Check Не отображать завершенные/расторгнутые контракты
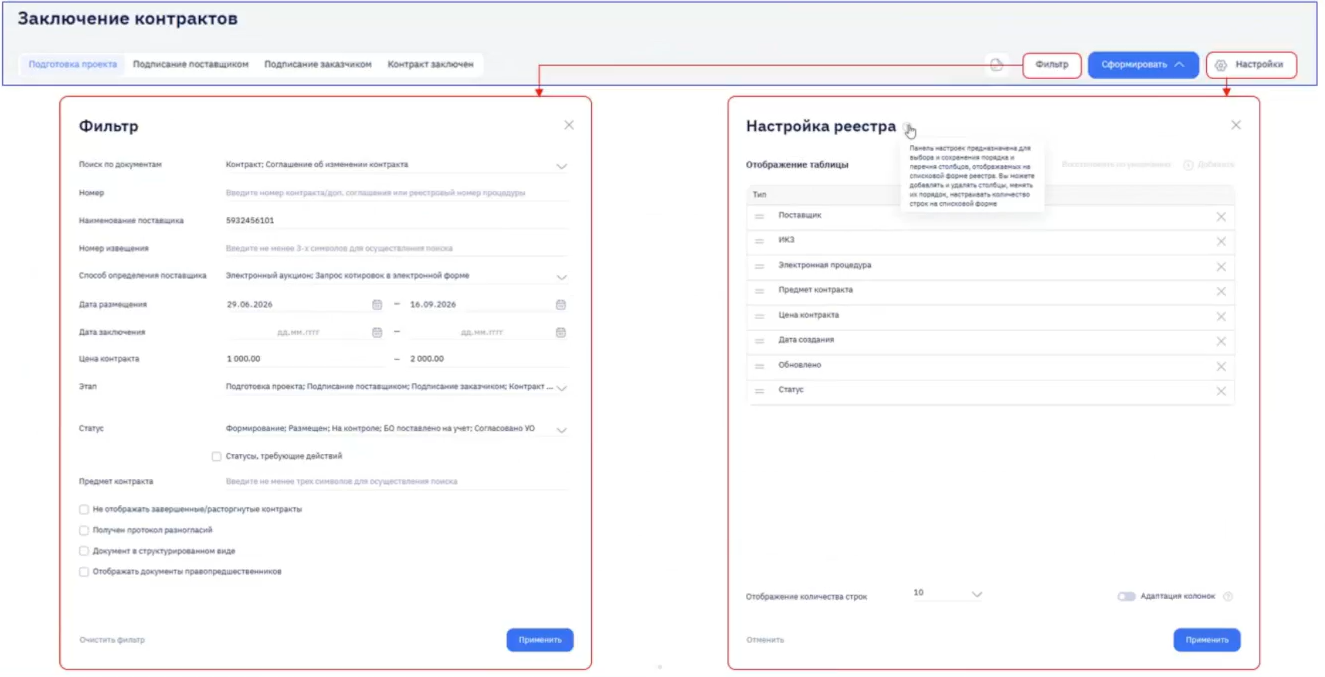1325x677 pixels. (x=84, y=509)
